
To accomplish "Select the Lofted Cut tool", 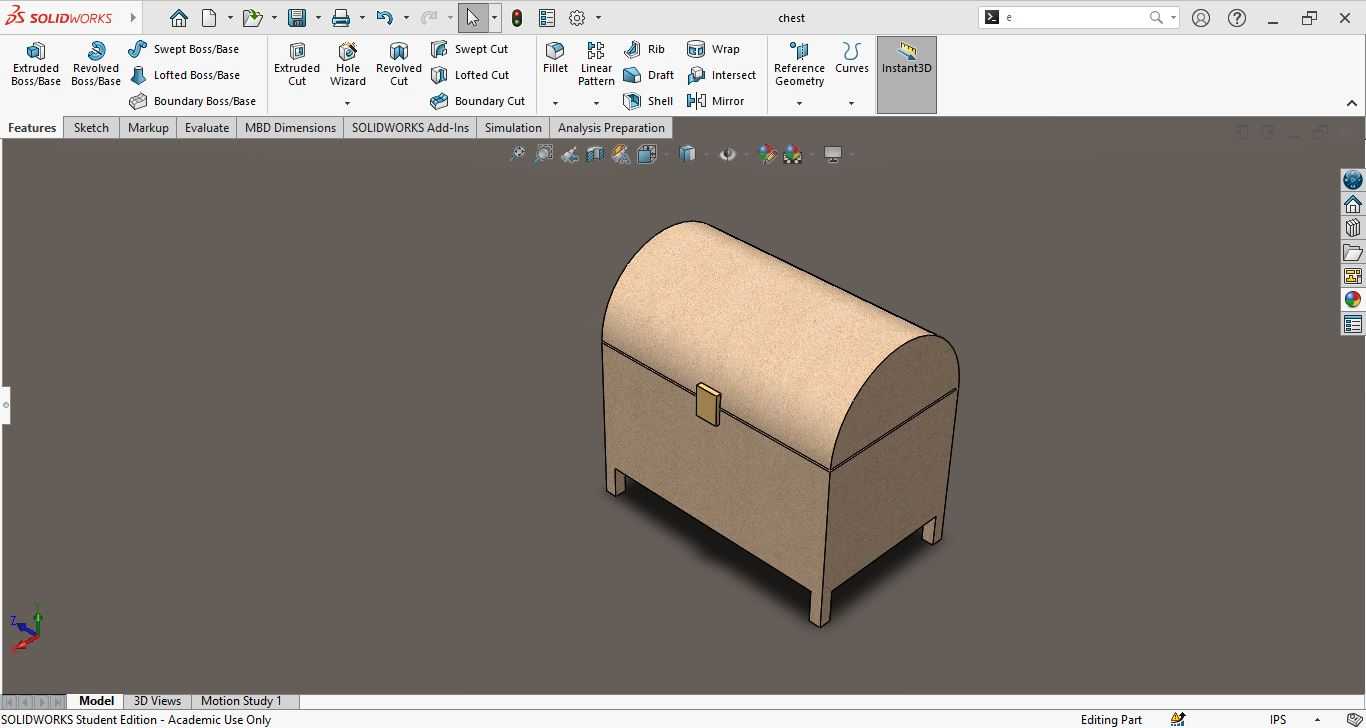I will coord(470,75).
